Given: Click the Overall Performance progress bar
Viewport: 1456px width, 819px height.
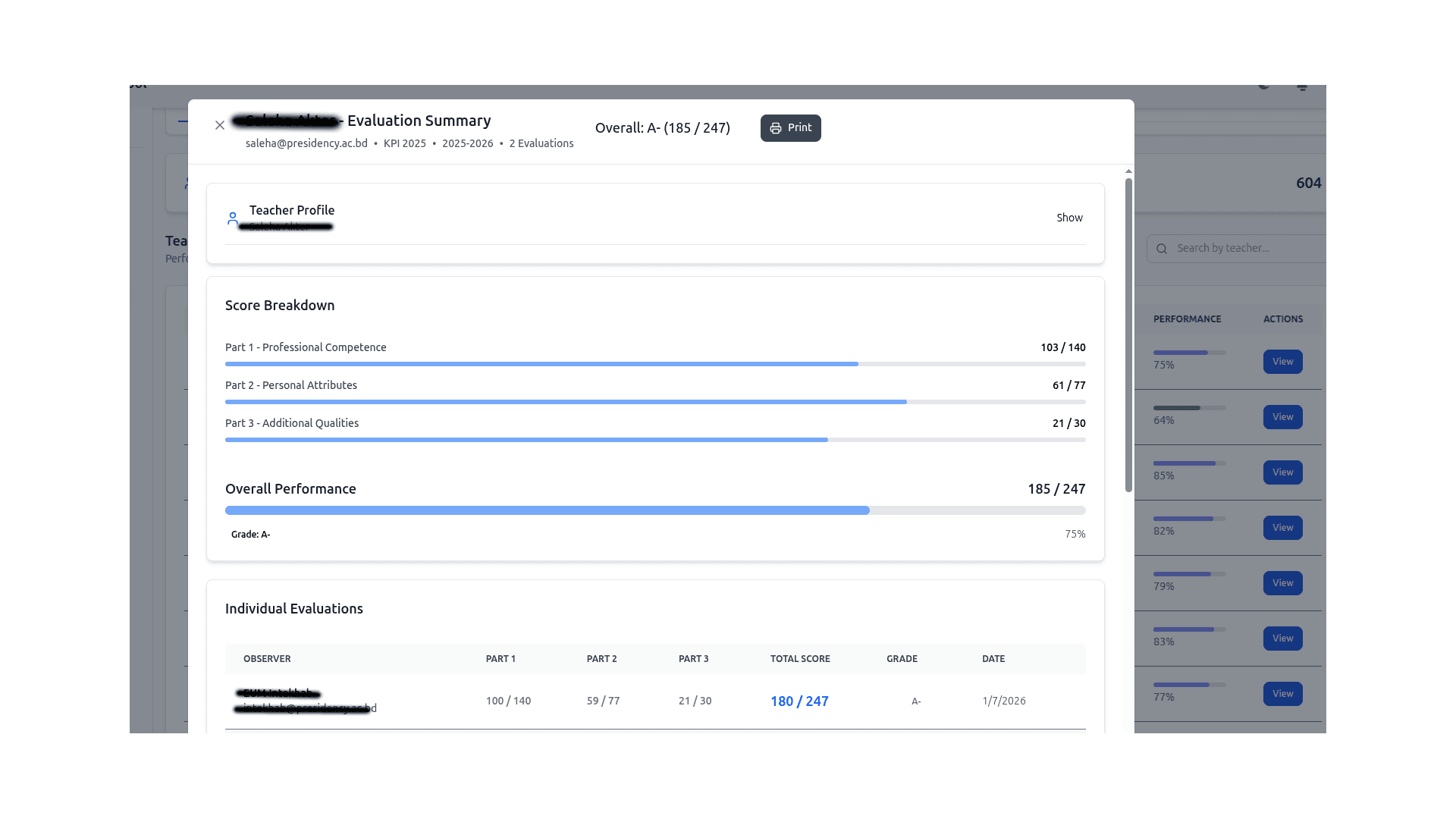Looking at the screenshot, I should tap(655, 510).
